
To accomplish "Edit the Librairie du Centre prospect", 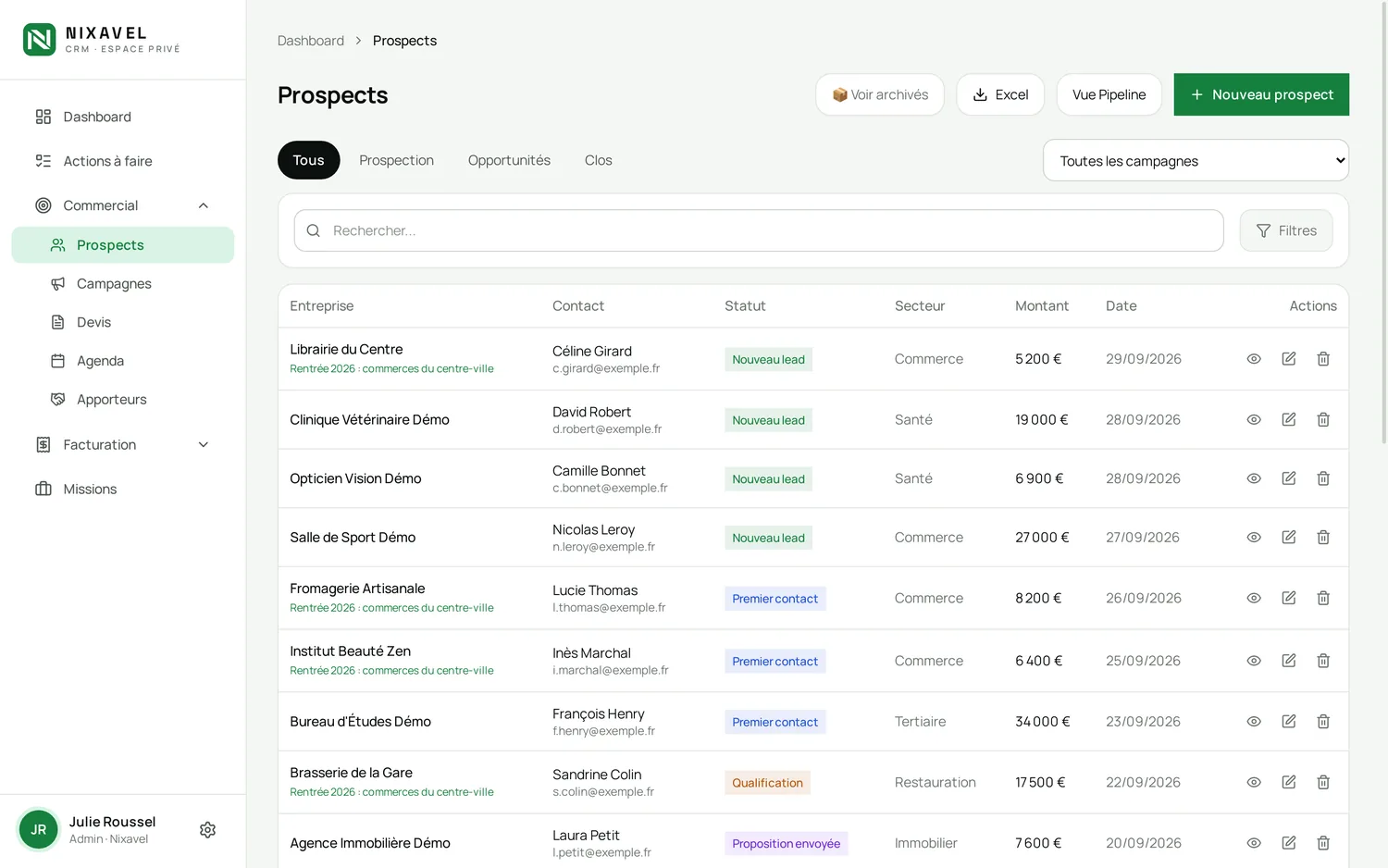I will coord(1289,359).
